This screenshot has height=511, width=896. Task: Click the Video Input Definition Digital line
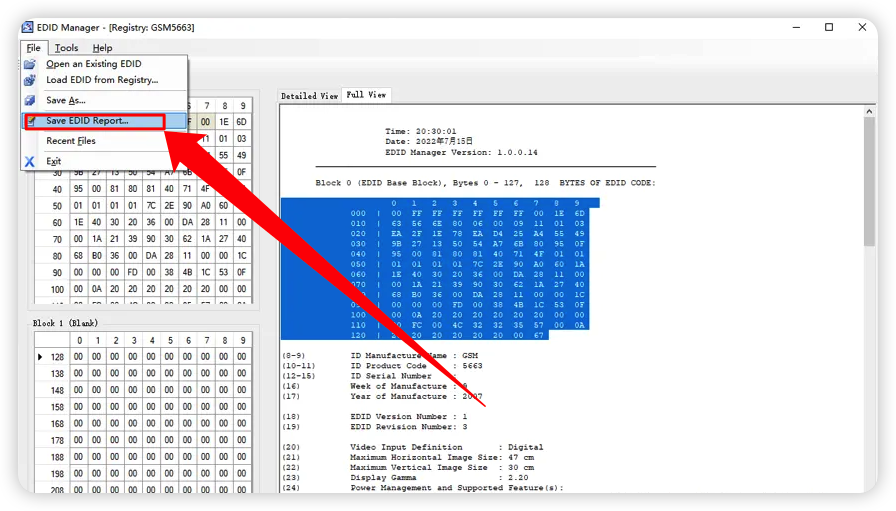(x=447, y=447)
